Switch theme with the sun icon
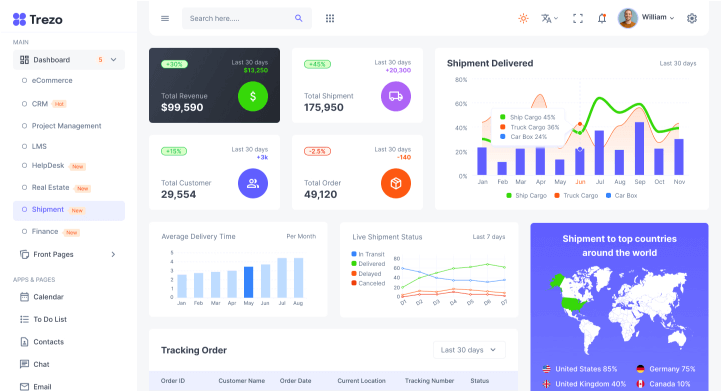Image resolution: width=721 pixels, height=391 pixels. [523, 18]
